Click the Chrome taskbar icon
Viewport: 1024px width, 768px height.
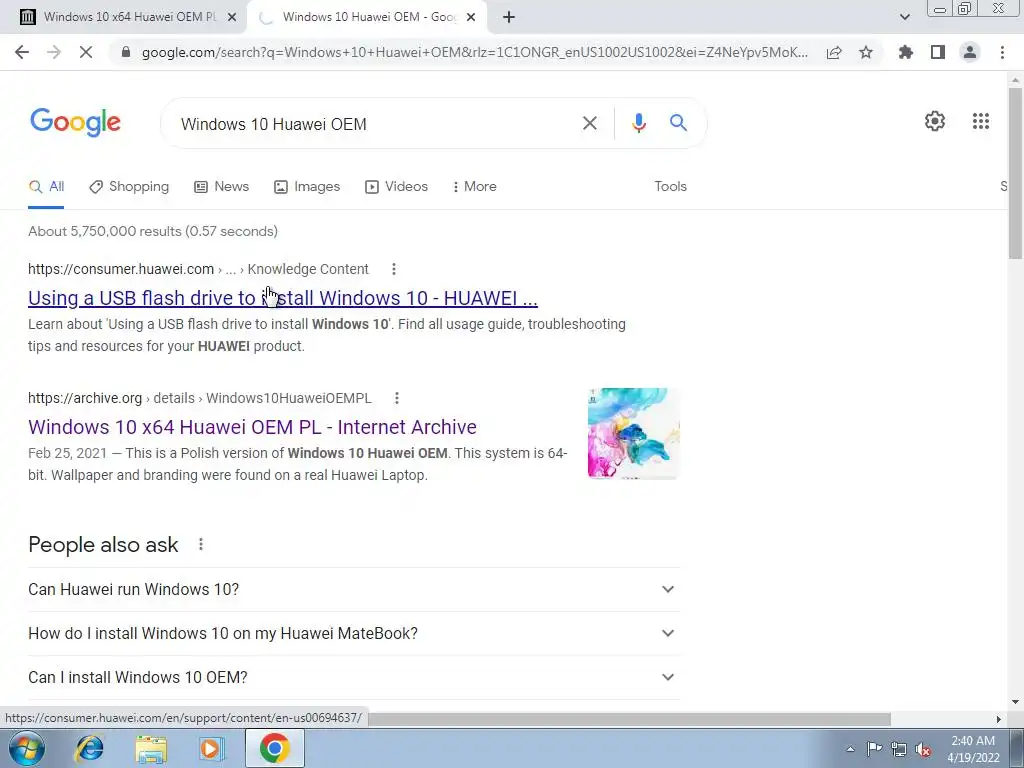coord(274,748)
